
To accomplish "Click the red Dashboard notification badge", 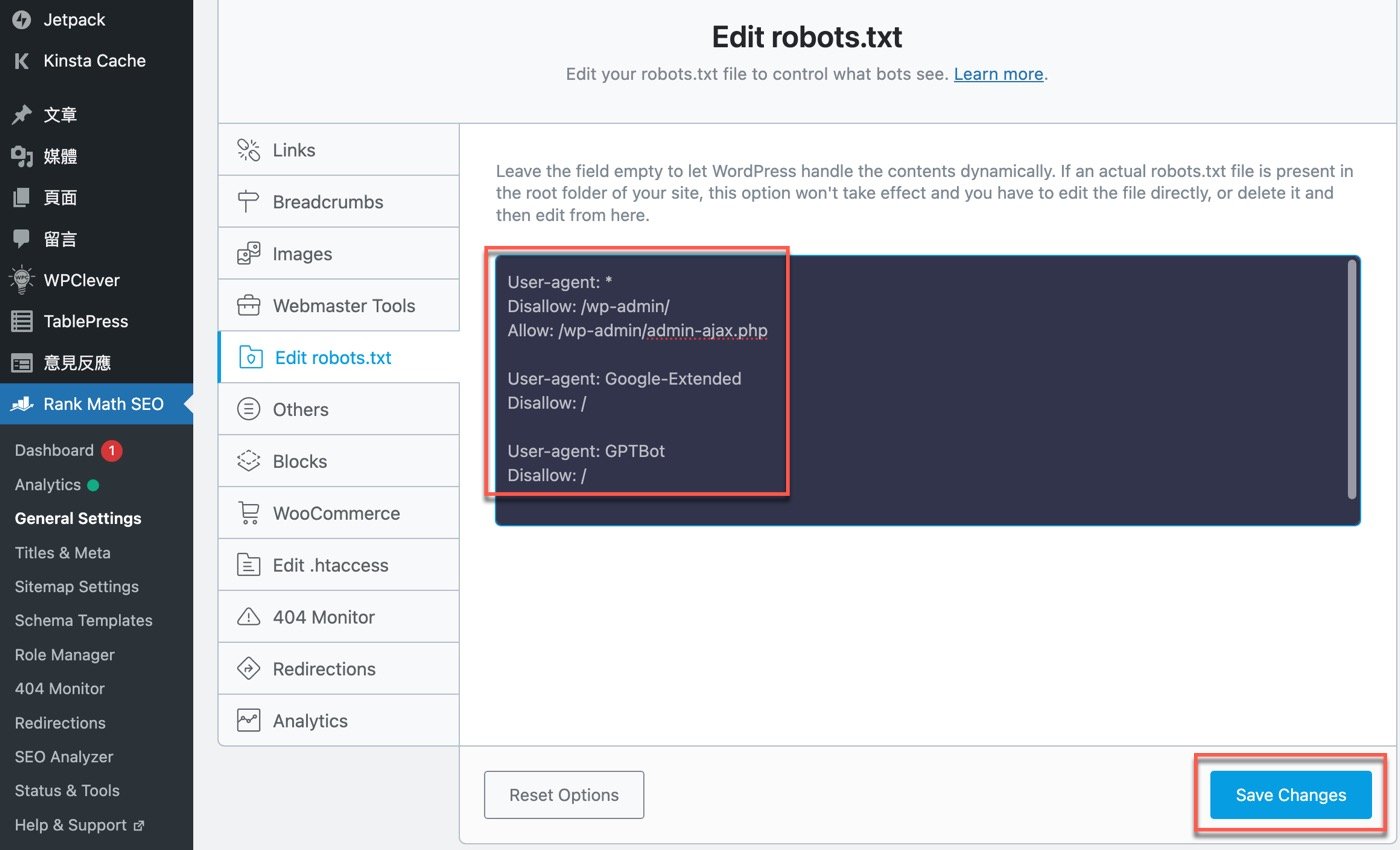I will click(x=111, y=451).
